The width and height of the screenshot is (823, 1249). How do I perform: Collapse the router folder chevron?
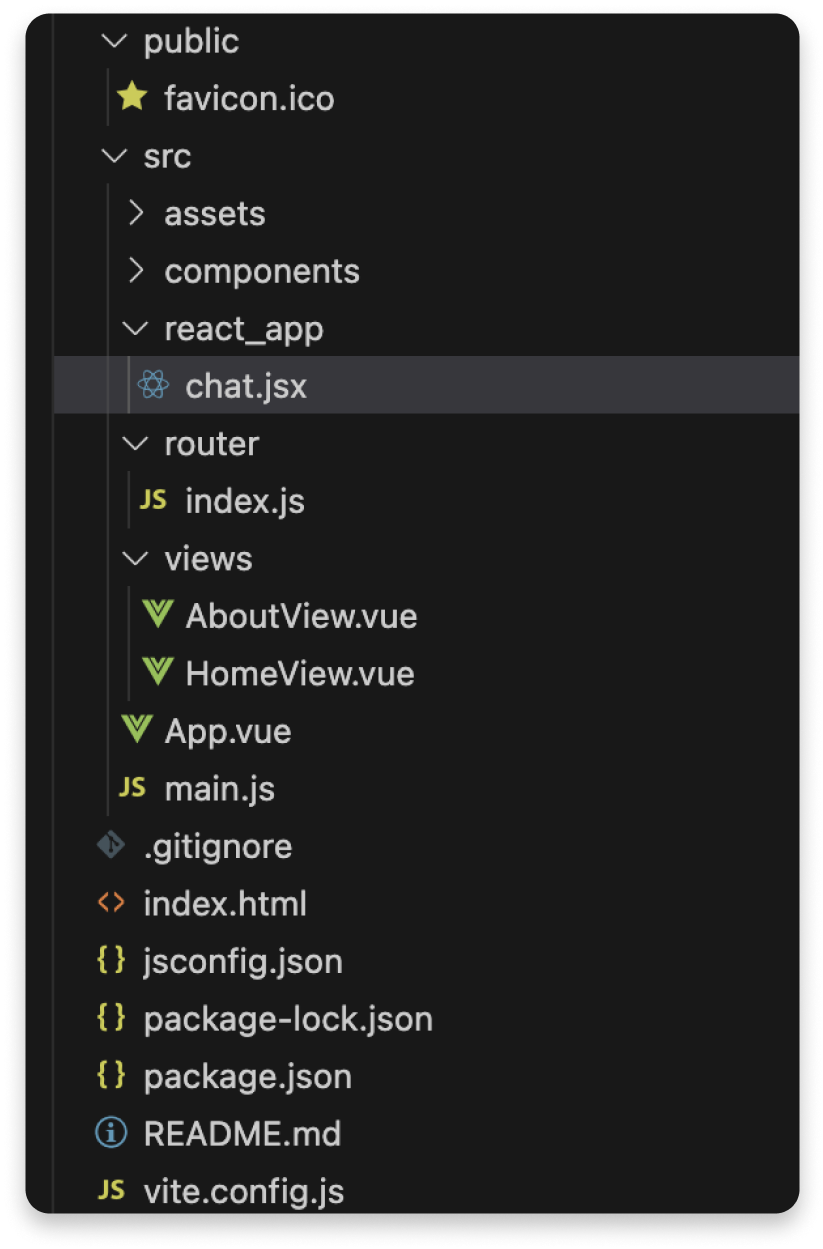point(137,443)
